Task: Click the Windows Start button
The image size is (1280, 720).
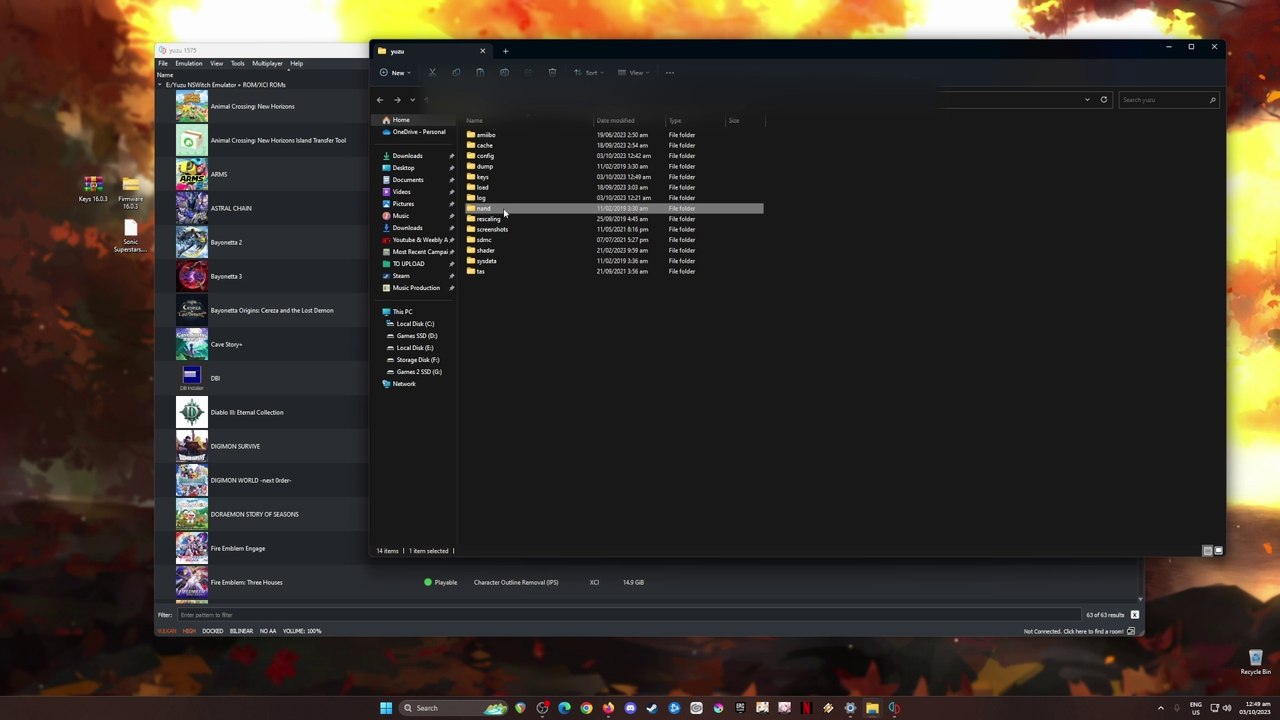Action: pyautogui.click(x=386, y=708)
